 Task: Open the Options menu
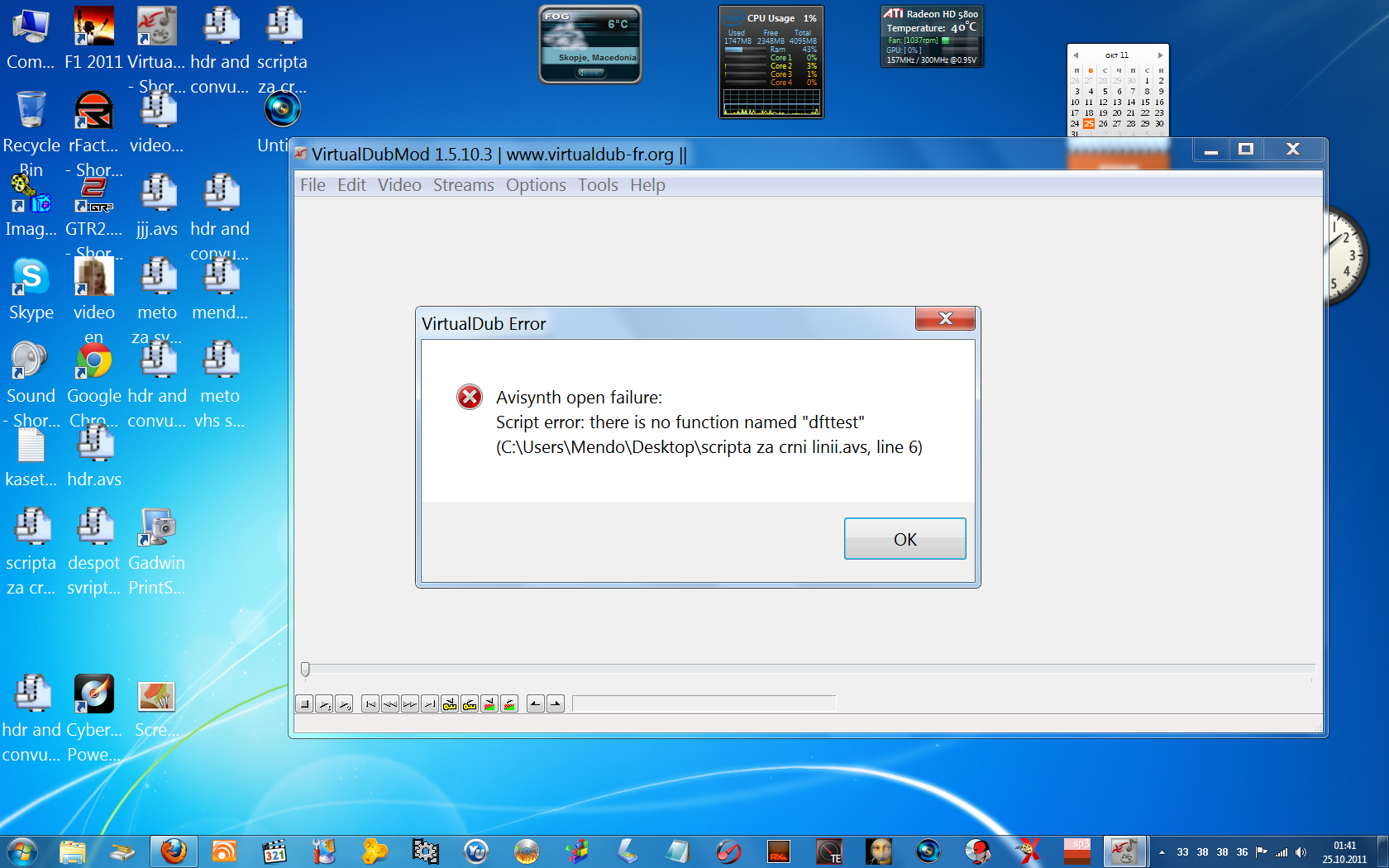click(536, 185)
